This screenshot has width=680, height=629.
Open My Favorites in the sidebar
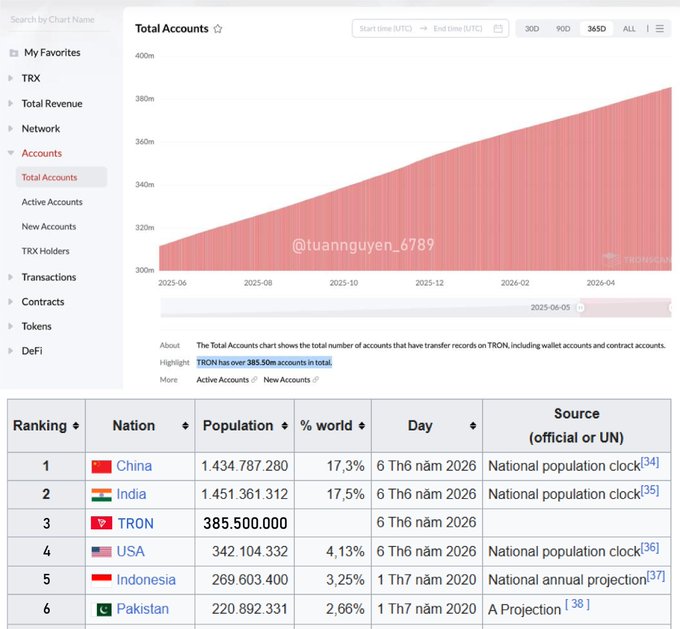point(52,53)
